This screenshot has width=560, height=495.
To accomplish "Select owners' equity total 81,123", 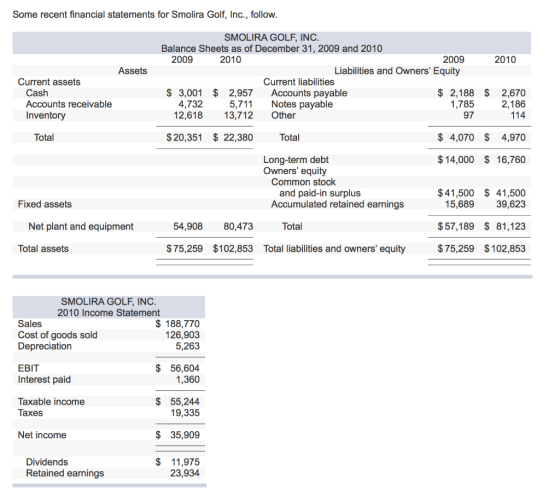I will click(511, 226).
